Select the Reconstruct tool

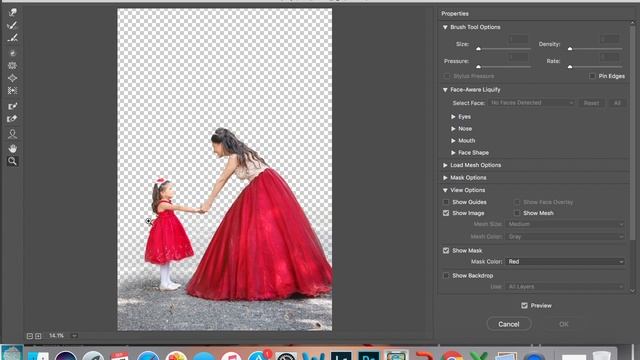coord(12,25)
